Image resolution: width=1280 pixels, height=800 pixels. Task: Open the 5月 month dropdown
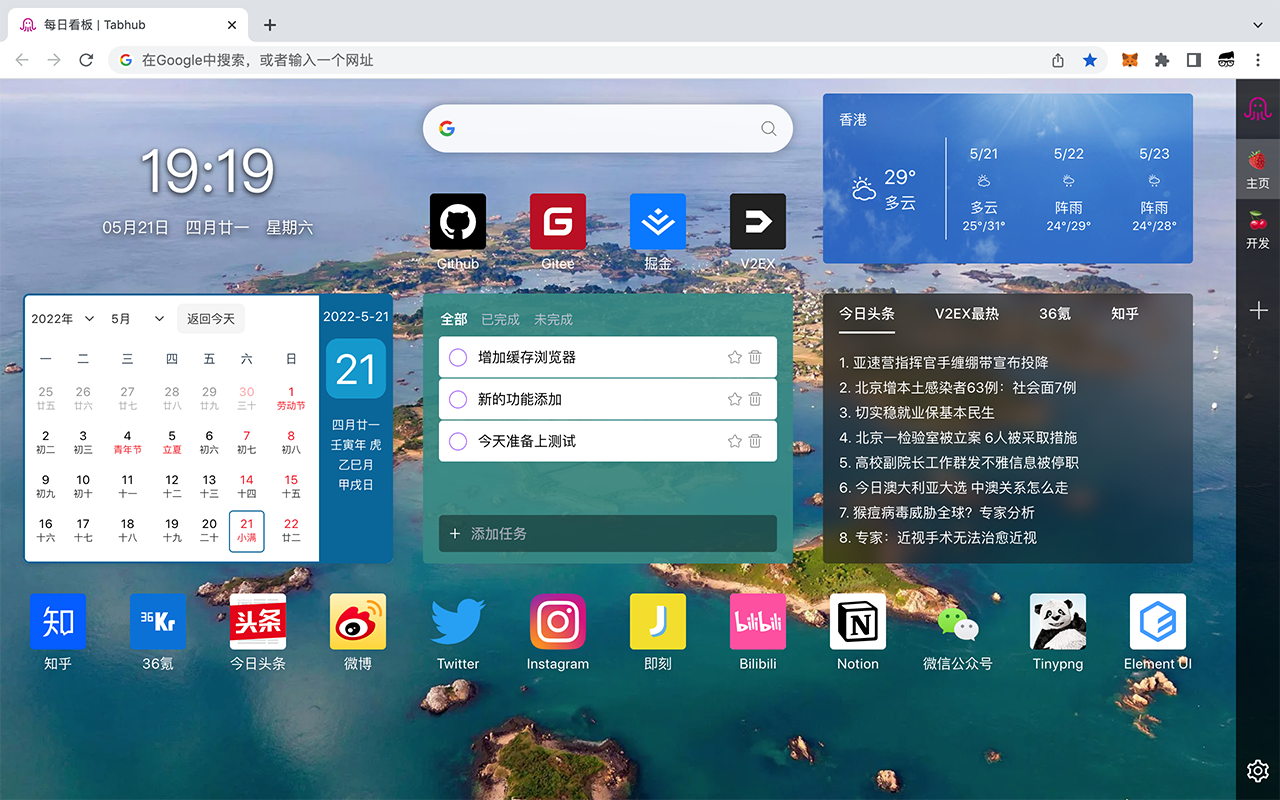pos(135,318)
